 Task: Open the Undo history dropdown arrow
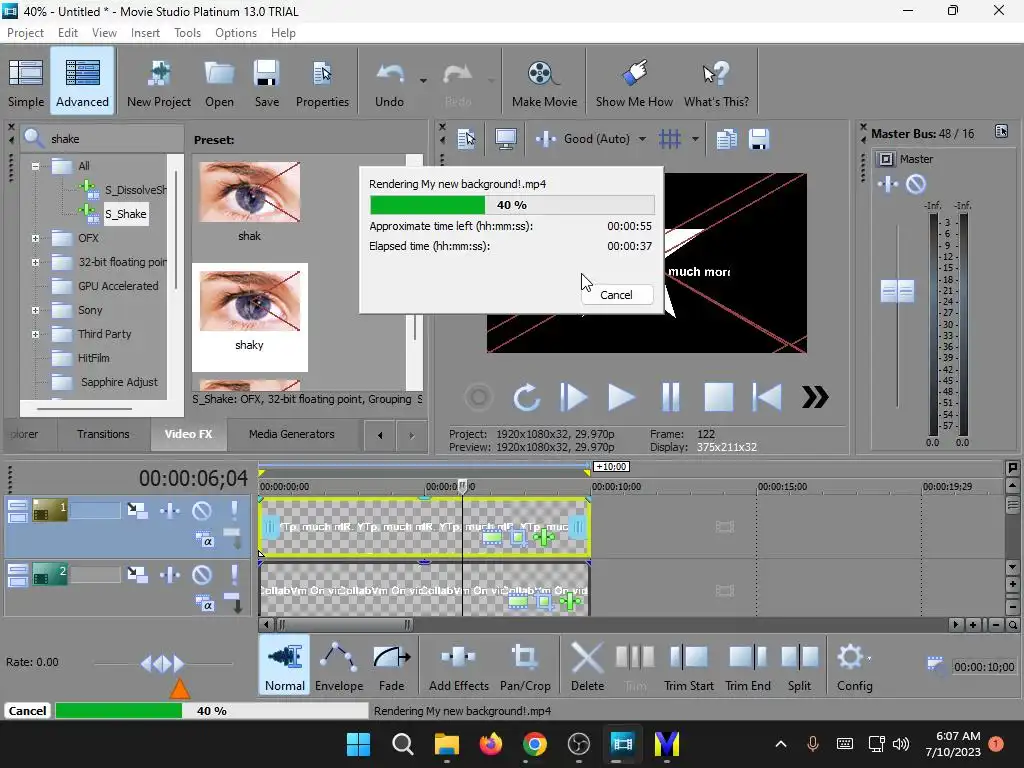[423, 81]
